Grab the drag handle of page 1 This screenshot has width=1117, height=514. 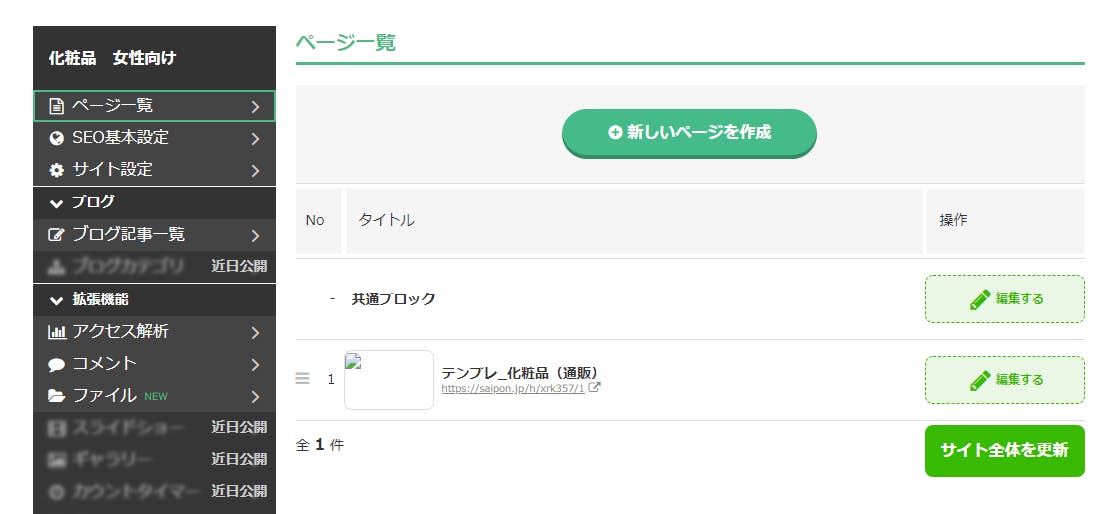point(303,379)
